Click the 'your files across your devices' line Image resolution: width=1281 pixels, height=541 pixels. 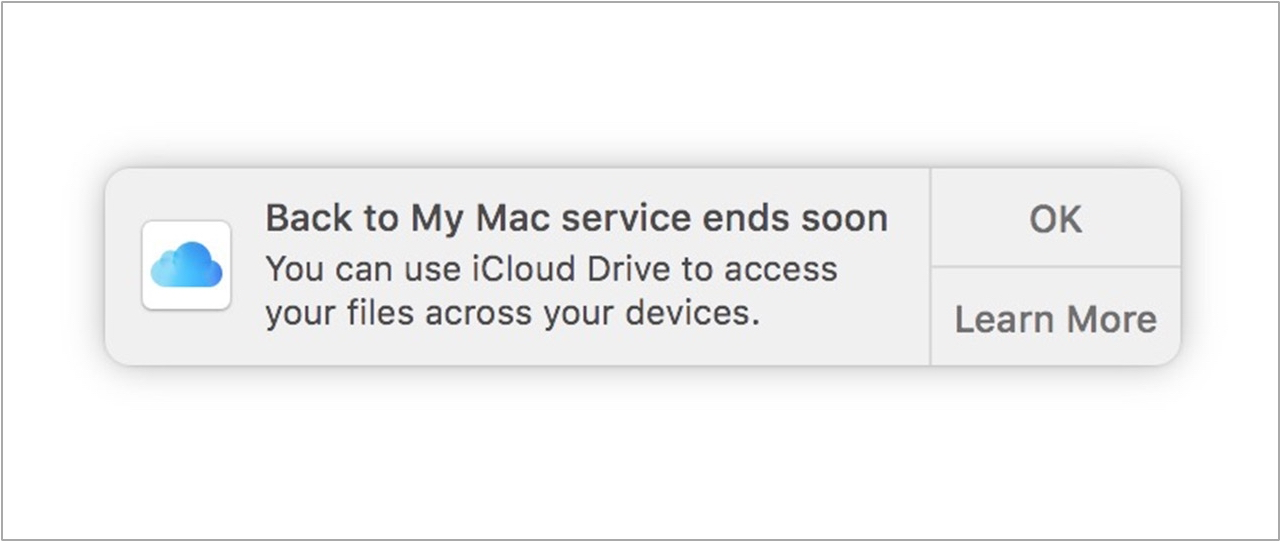point(512,312)
